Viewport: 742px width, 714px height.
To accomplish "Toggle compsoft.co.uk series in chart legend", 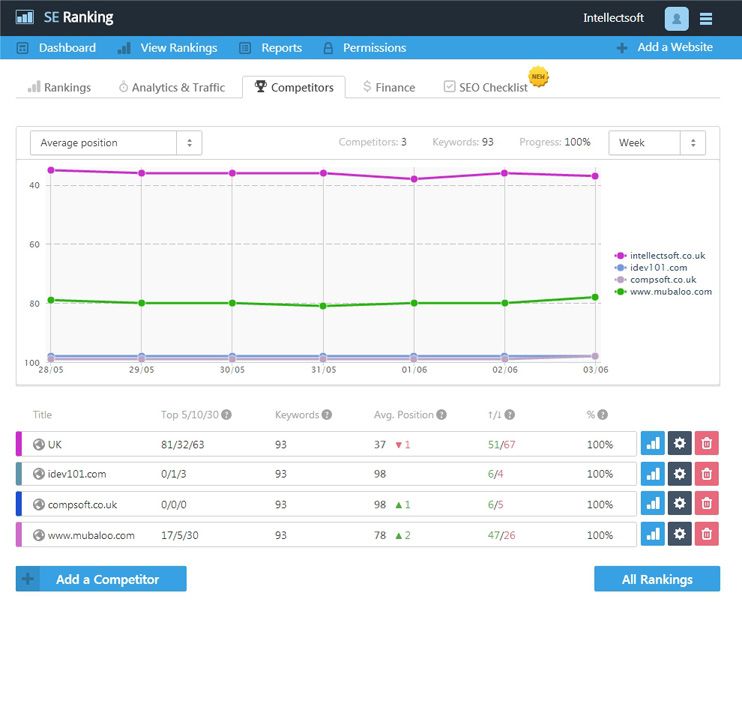I will (655, 280).
